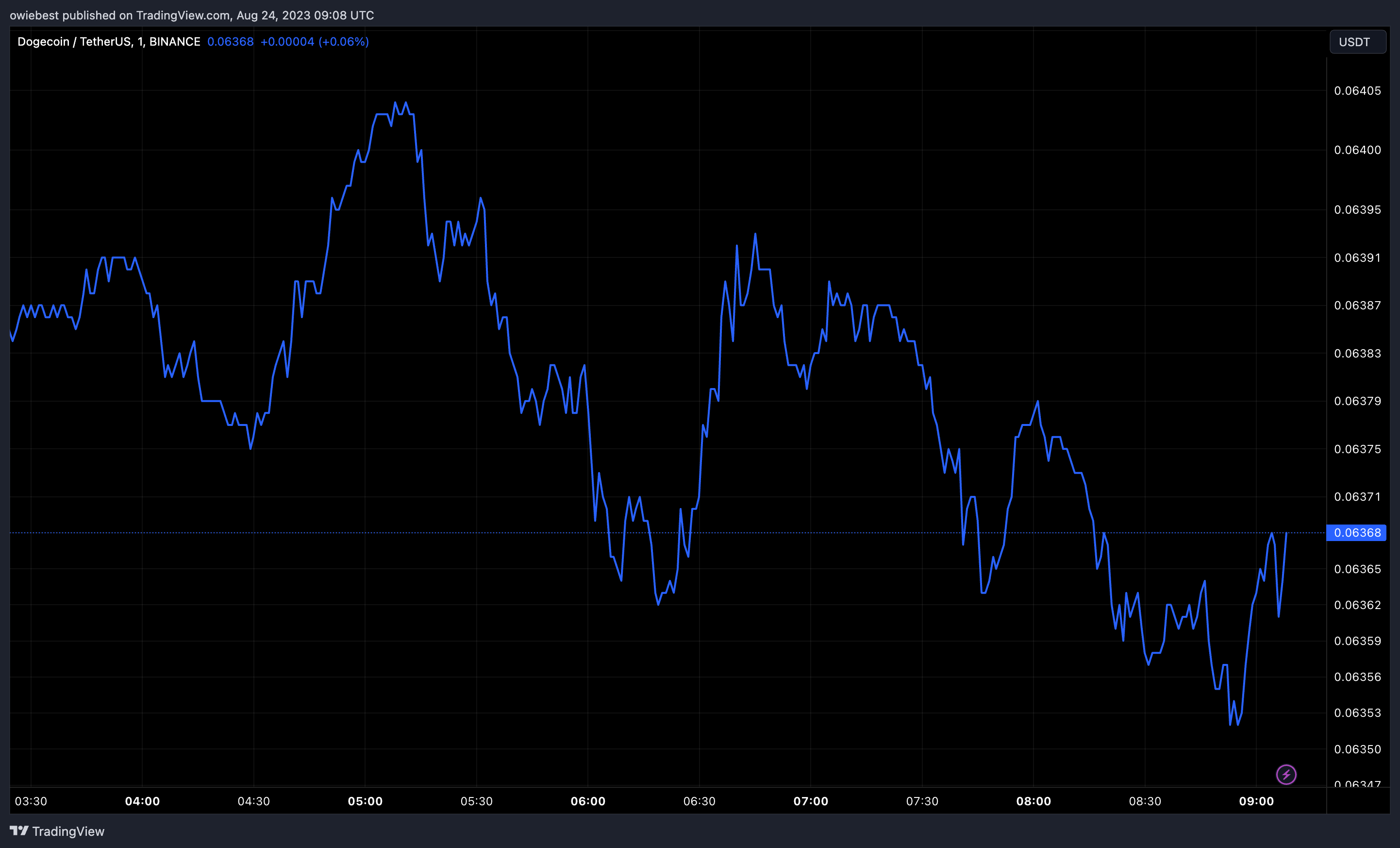The width and height of the screenshot is (1400, 848).
Task: Click the 07:30 time axis label
Action: (921, 801)
